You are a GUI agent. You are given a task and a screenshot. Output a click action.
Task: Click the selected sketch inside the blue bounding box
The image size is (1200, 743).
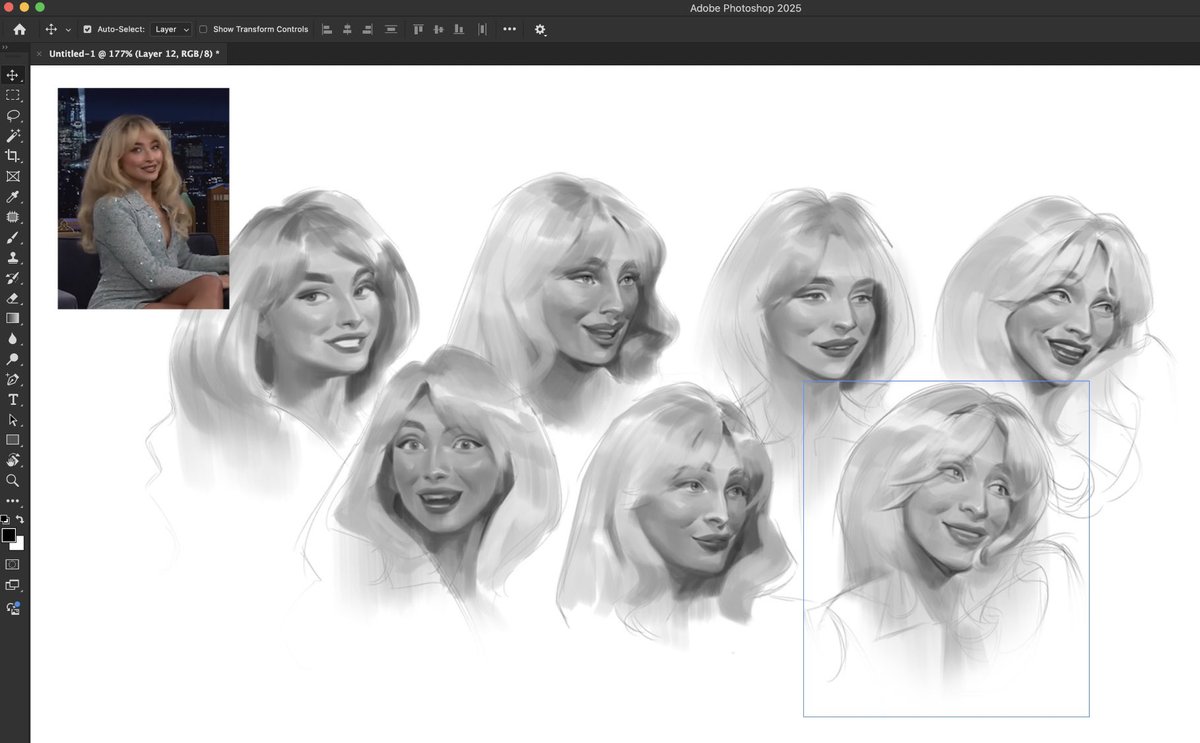click(x=946, y=548)
